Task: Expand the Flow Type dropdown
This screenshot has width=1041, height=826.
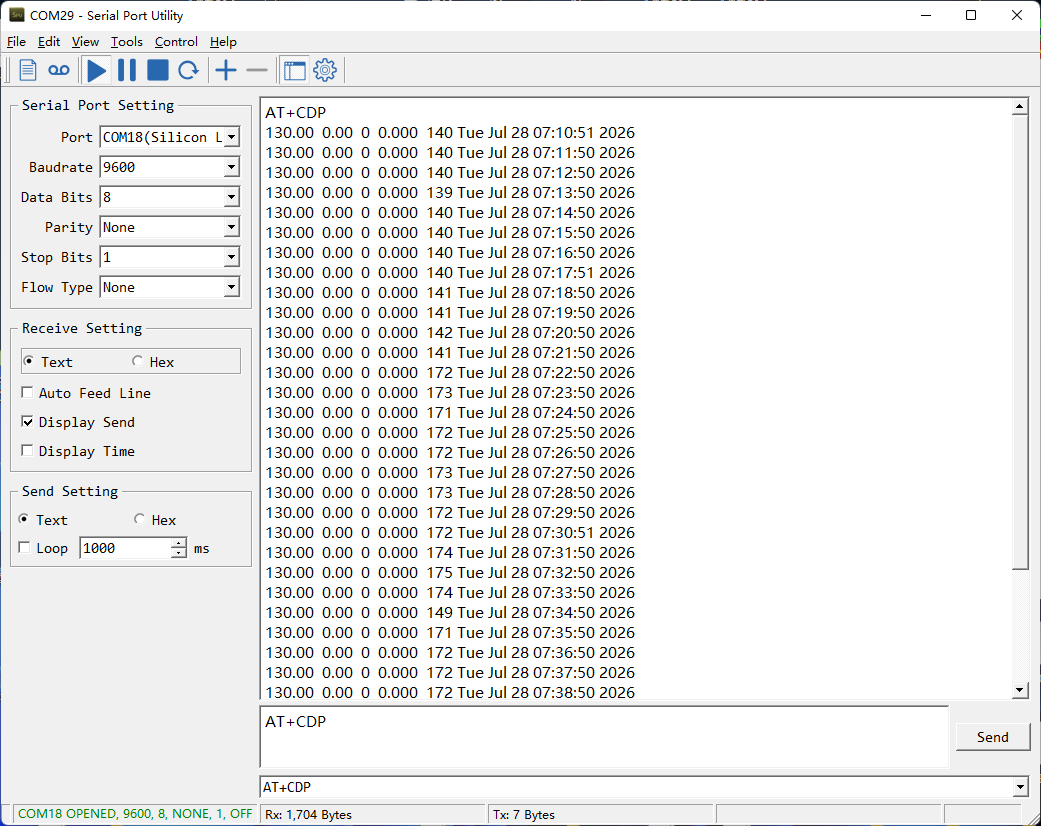Action: click(231, 288)
